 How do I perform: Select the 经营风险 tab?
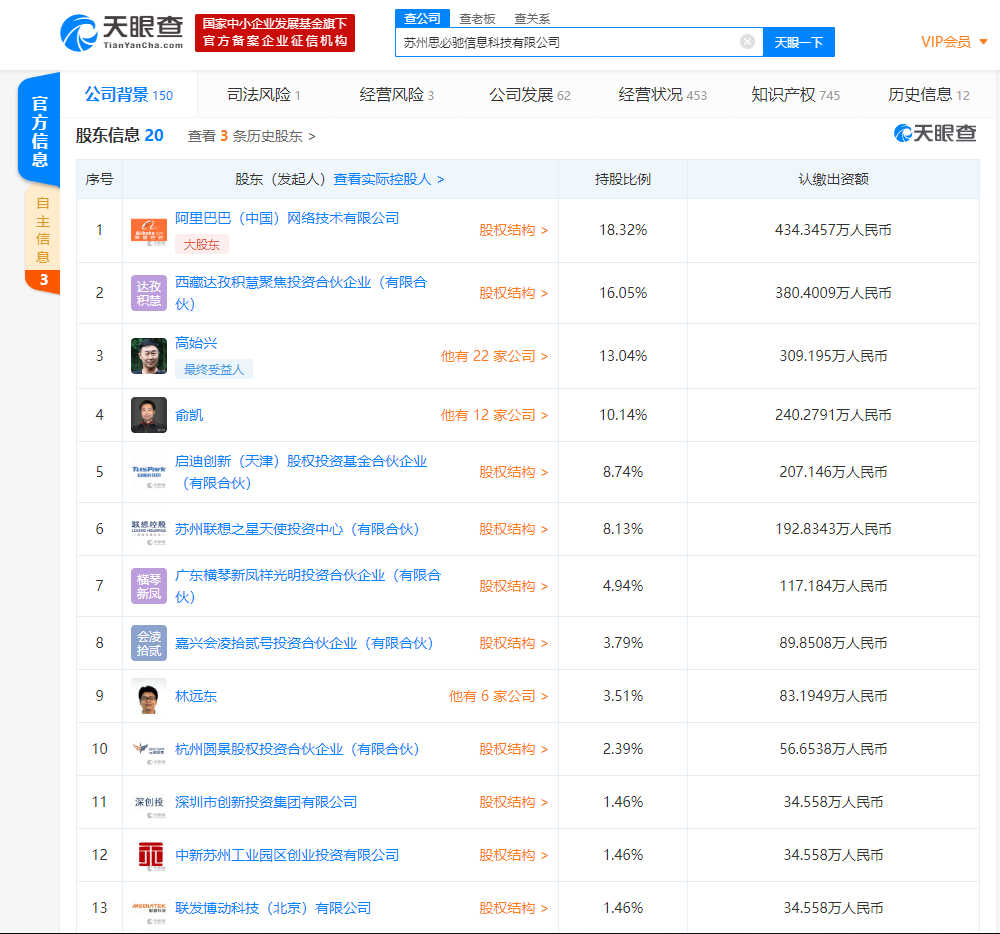pyautogui.click(x=397, y=94)
